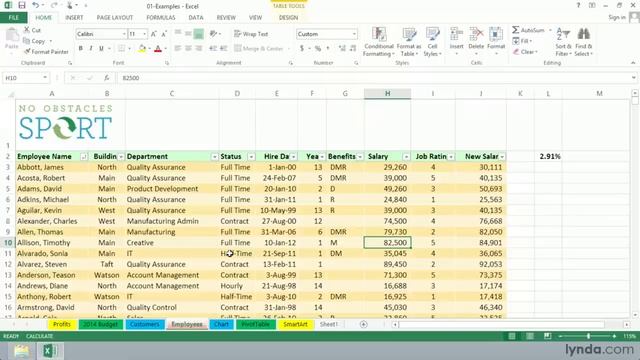
Task: Click the Decrease Decimal icon
Action: tap(353, 49)
